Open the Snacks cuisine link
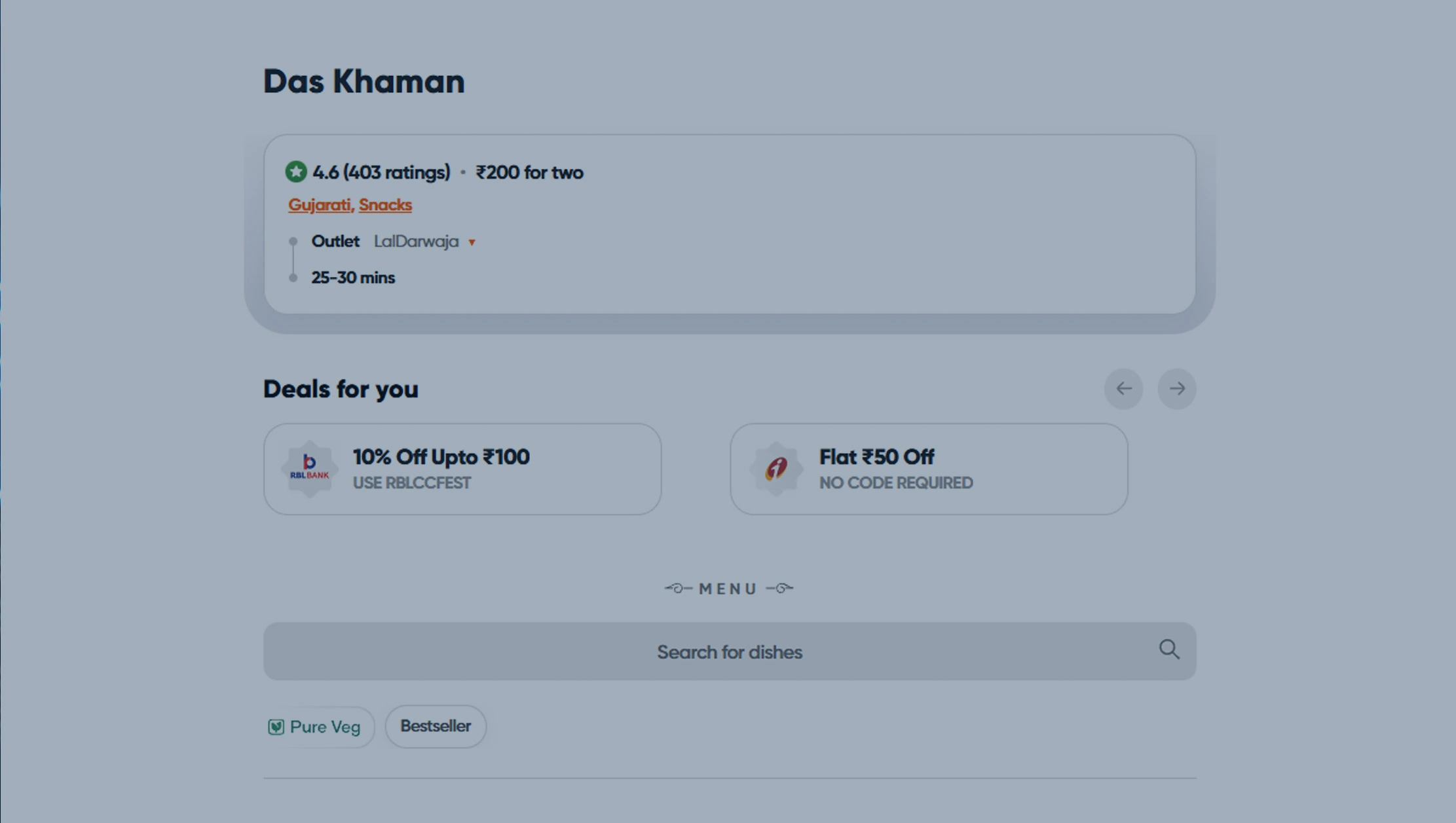The height and width of the screenshot is (823, 1456). [385, 205]
